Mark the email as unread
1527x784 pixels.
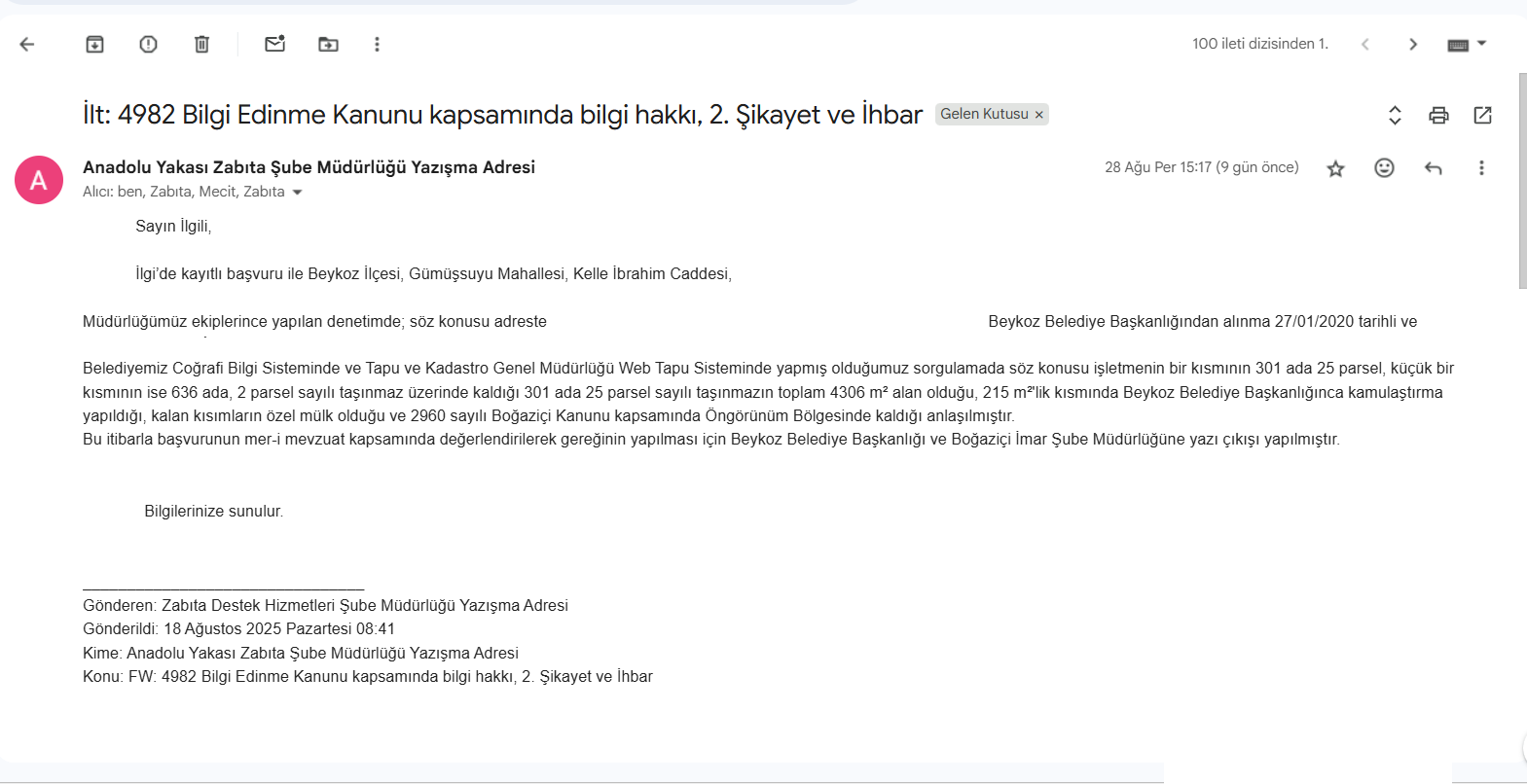[x=274, y=44]
